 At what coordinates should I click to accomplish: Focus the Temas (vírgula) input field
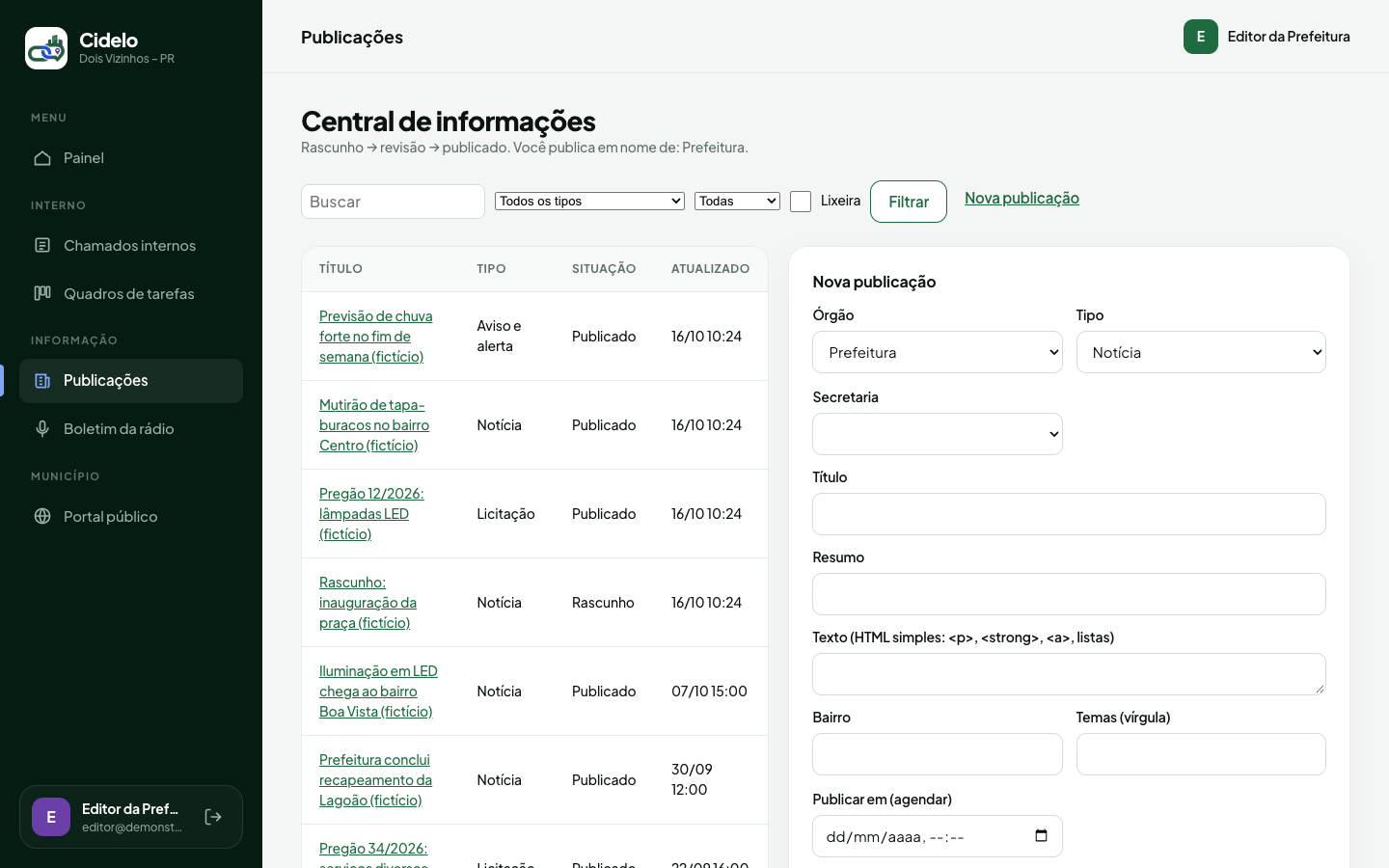pyautogui.click(x=1201, y=754)
